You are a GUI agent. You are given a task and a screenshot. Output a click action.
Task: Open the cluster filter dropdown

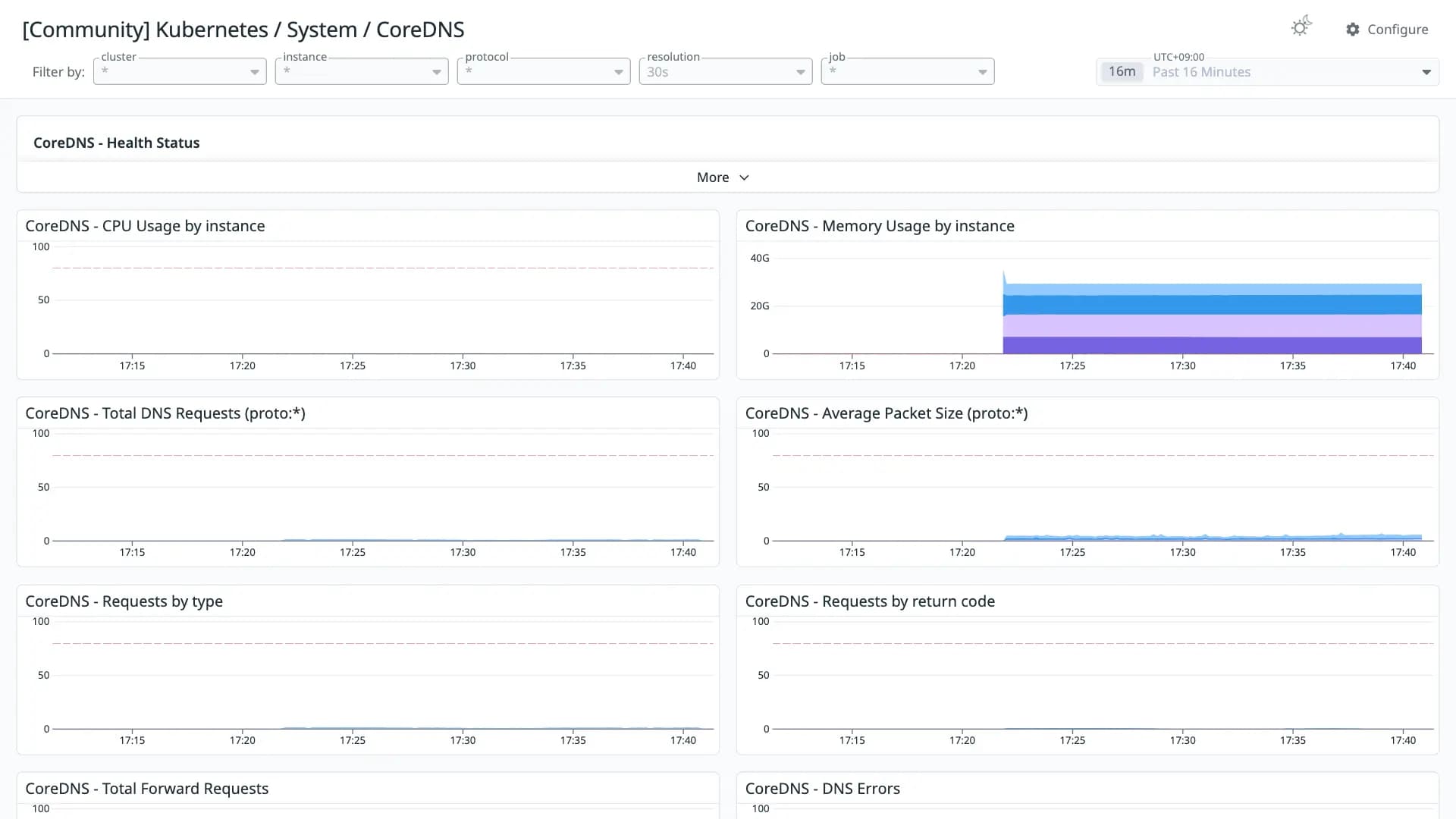click(x=180, y=71)
